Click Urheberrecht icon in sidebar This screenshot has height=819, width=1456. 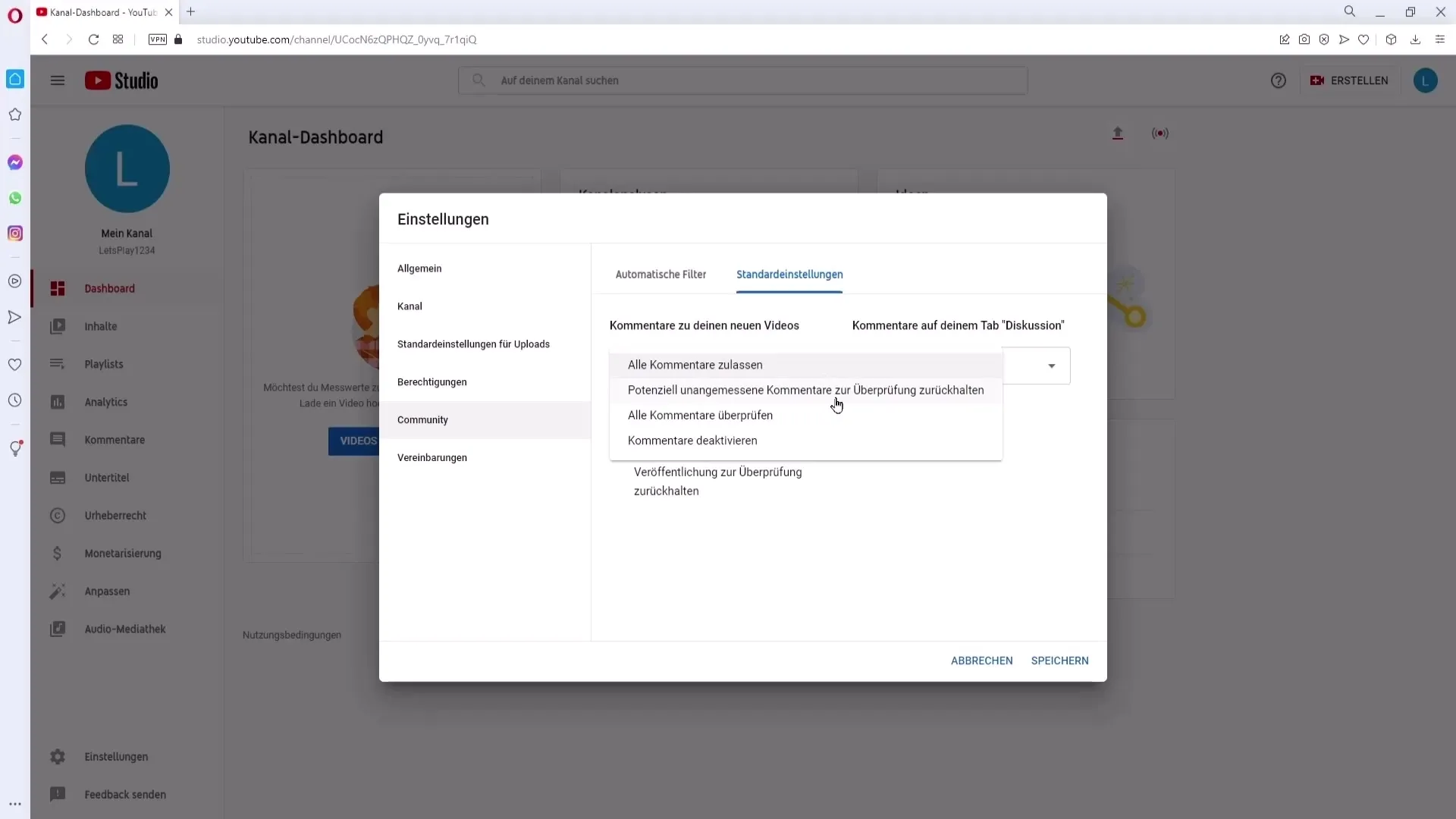tap(56, 515)
